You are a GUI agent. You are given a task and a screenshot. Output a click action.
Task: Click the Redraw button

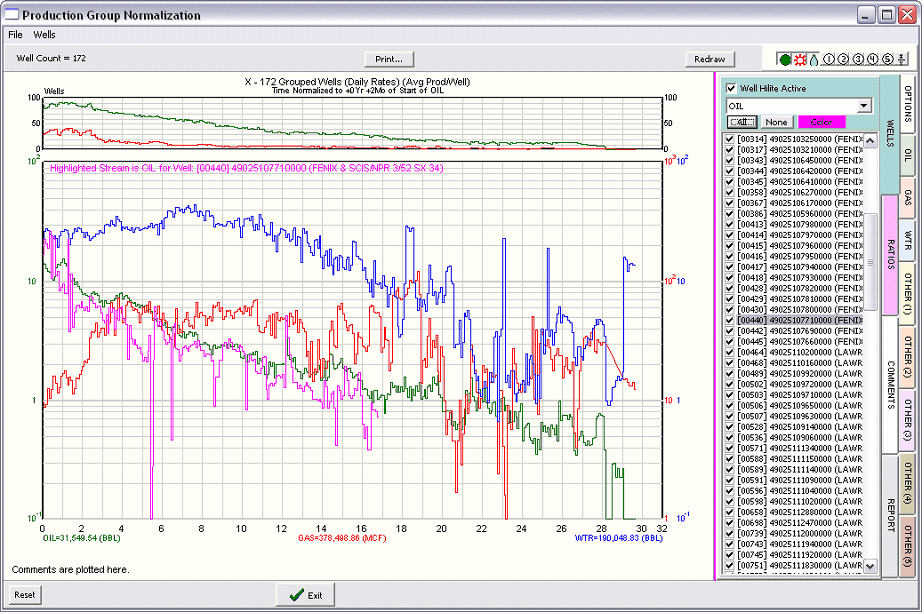tap(708, 58)
